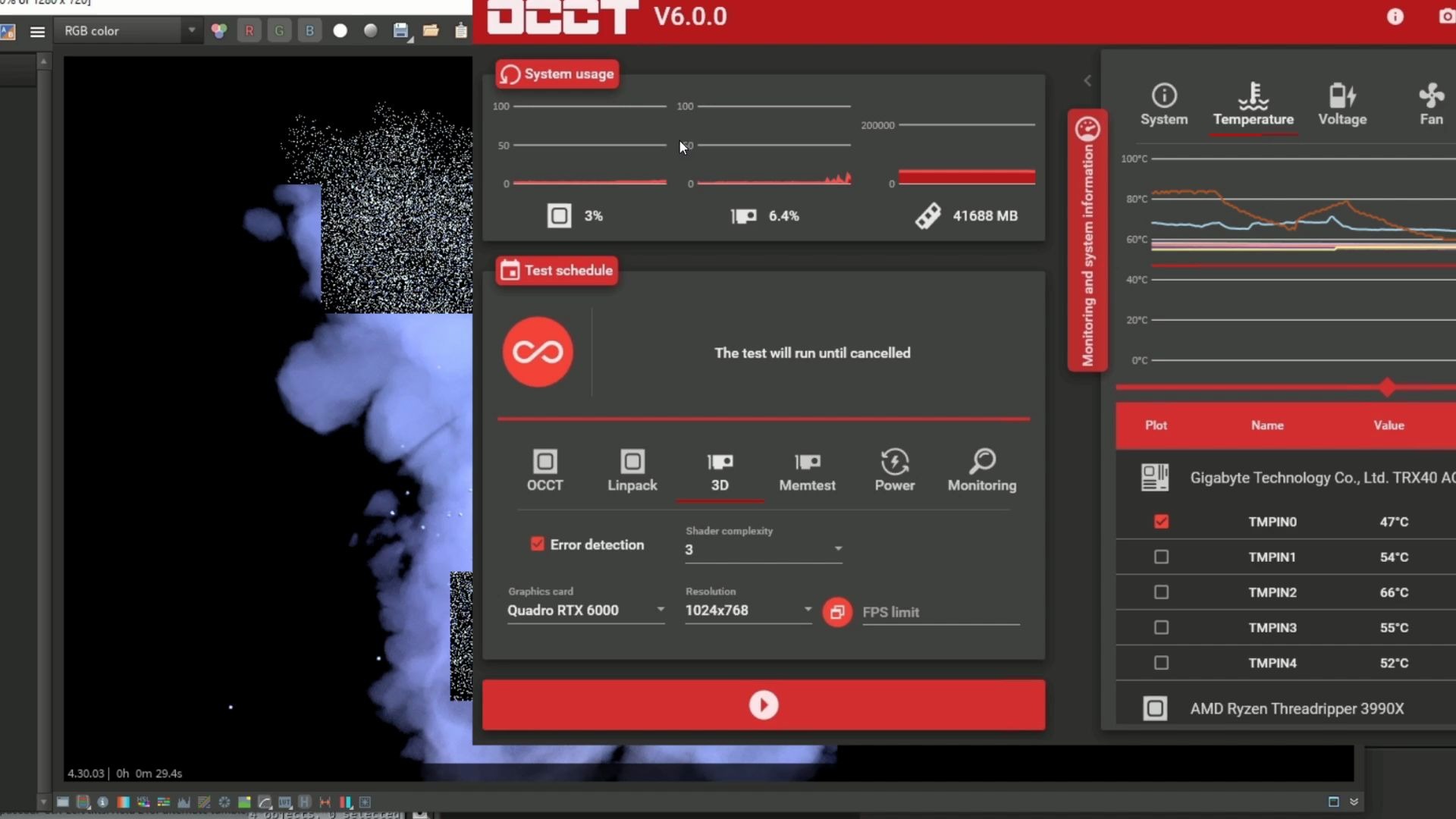
Task: Open the frame buffer hamburger menu
Action: 37,31
